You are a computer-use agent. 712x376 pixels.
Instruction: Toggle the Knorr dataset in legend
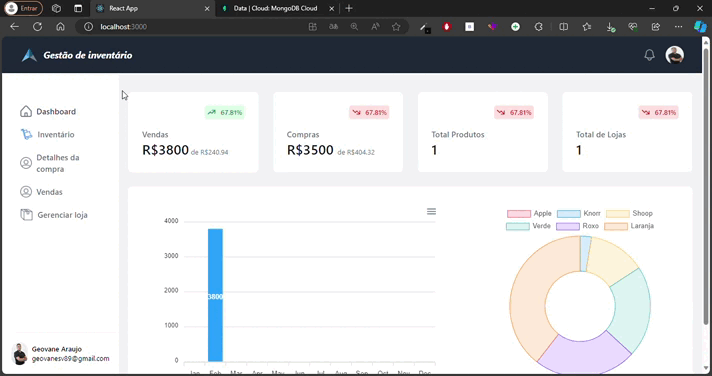(579, 213)
